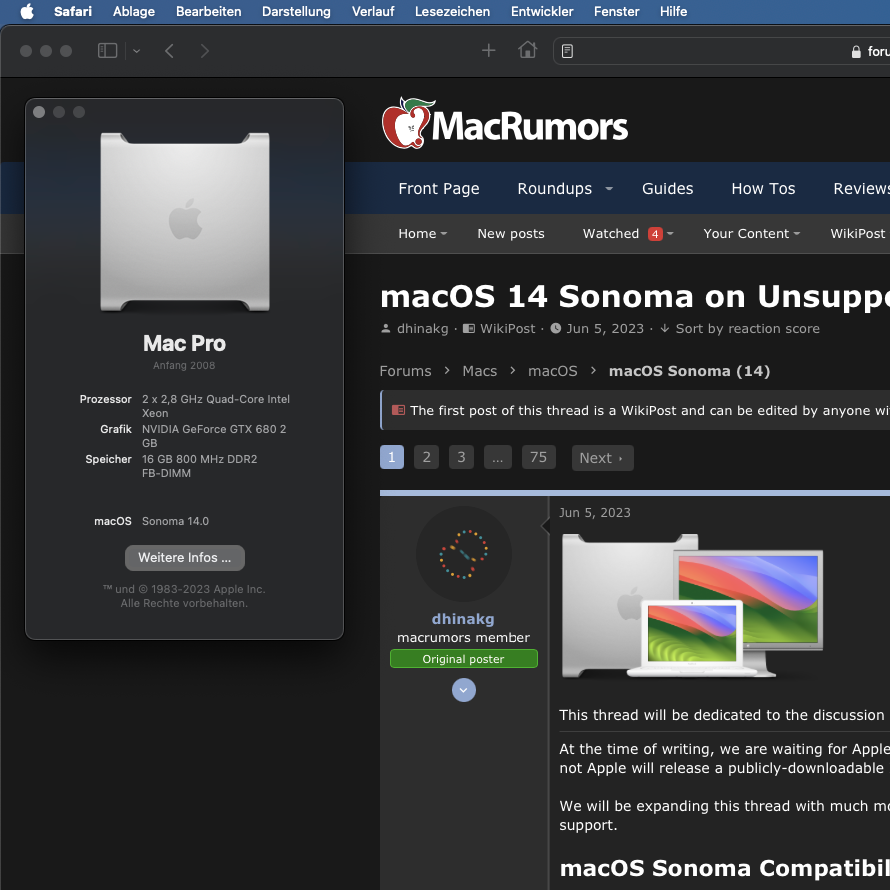Select current page 1 button
Screen dimensions: 890x890
(392, 457)
